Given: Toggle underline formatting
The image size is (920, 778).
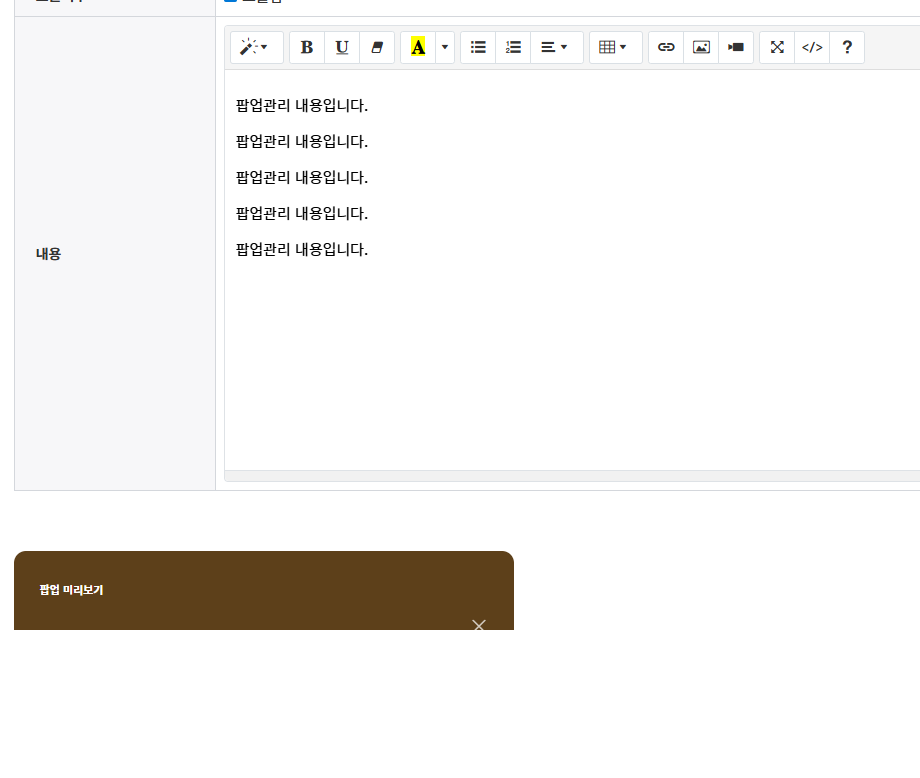Looking at the screenshot, I should (342, 47).
